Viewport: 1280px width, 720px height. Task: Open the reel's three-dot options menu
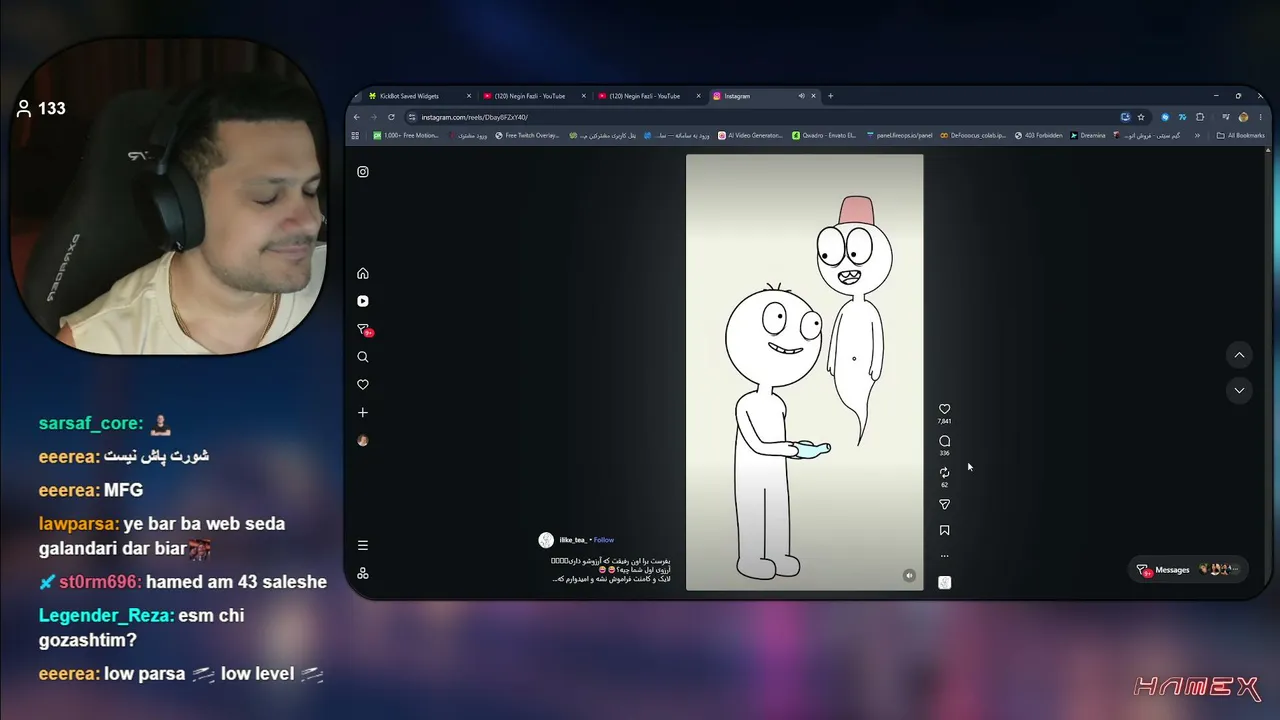(944, 556)
